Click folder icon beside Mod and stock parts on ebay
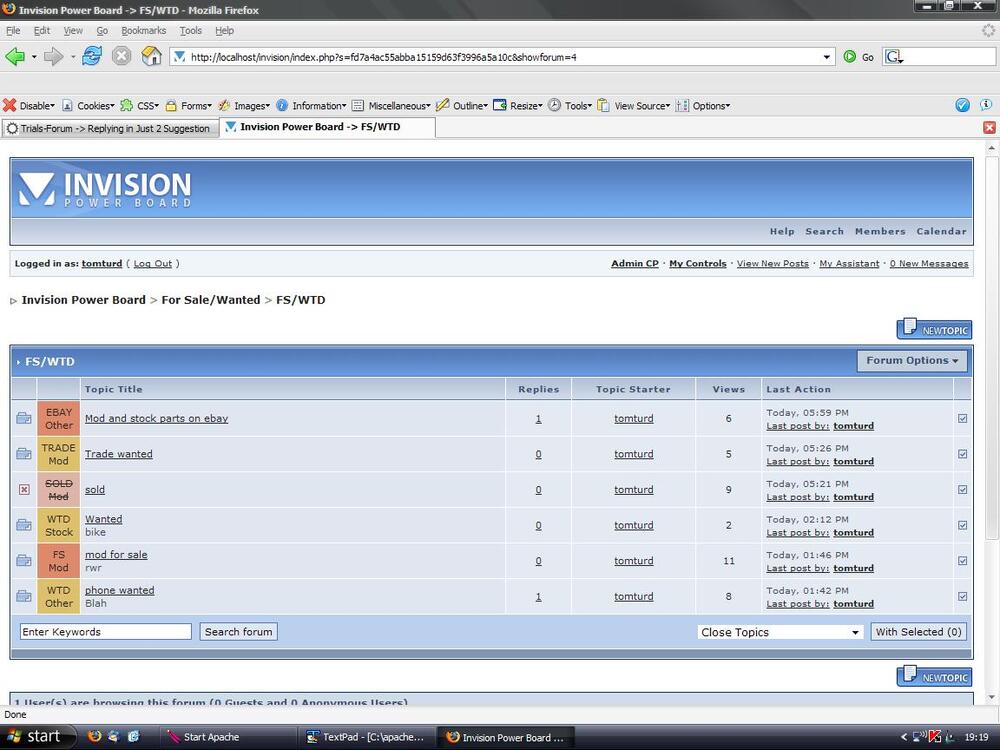Screen dimensions: 1000x750 (x=24, y=418)
